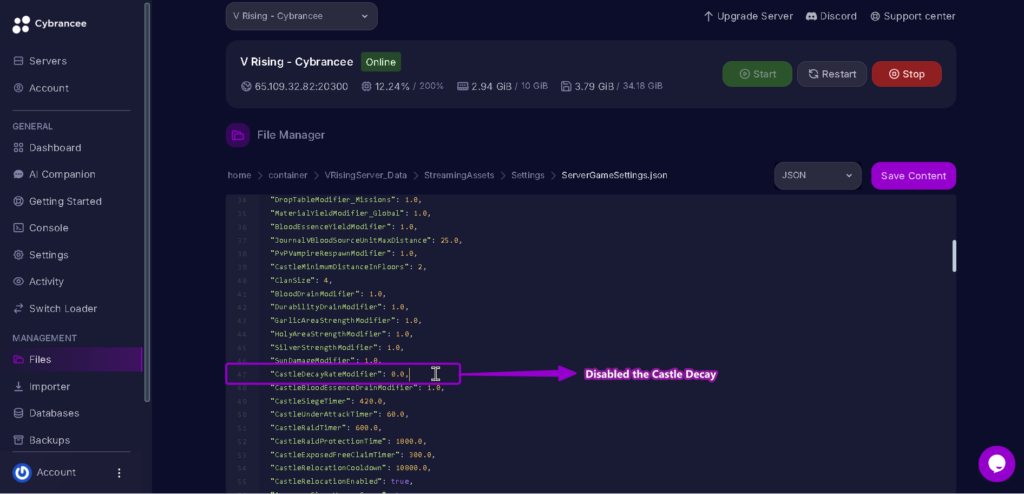
Task: Click the disk usage 3.79 GiB indicator
Action: (x=611, y=86)
